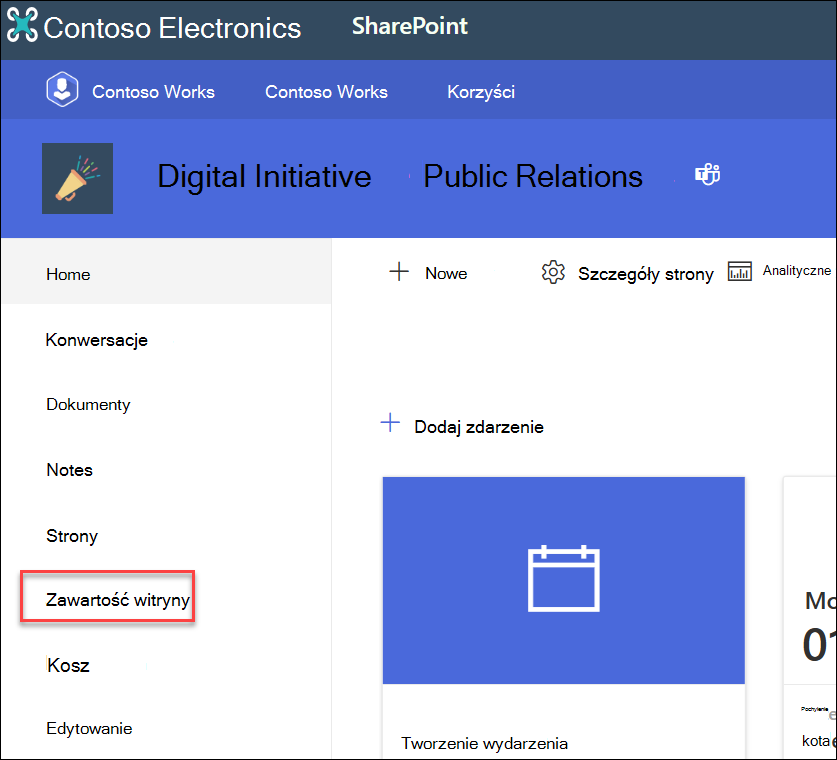
Task: Click the plus icon beside Nowe
Action: [399, 272]
